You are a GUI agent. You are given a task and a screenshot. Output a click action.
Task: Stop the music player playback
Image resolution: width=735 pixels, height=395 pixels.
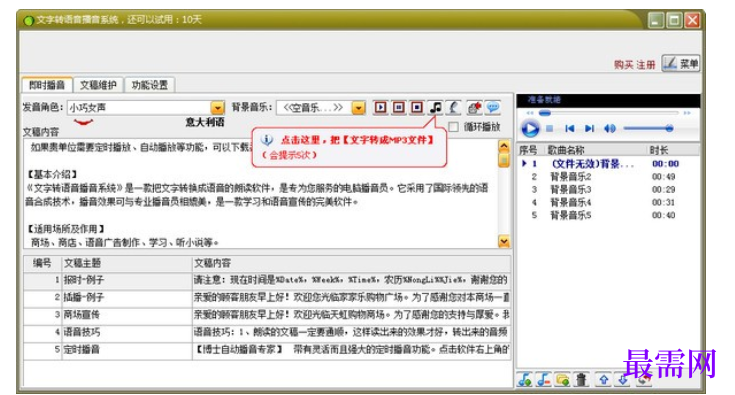550,128
